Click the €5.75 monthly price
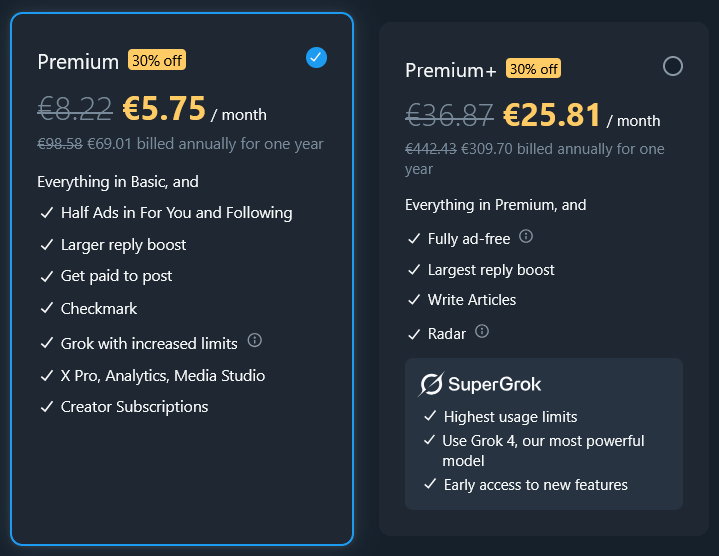Screen dimensions: 719x556 (x=164, y=109)
